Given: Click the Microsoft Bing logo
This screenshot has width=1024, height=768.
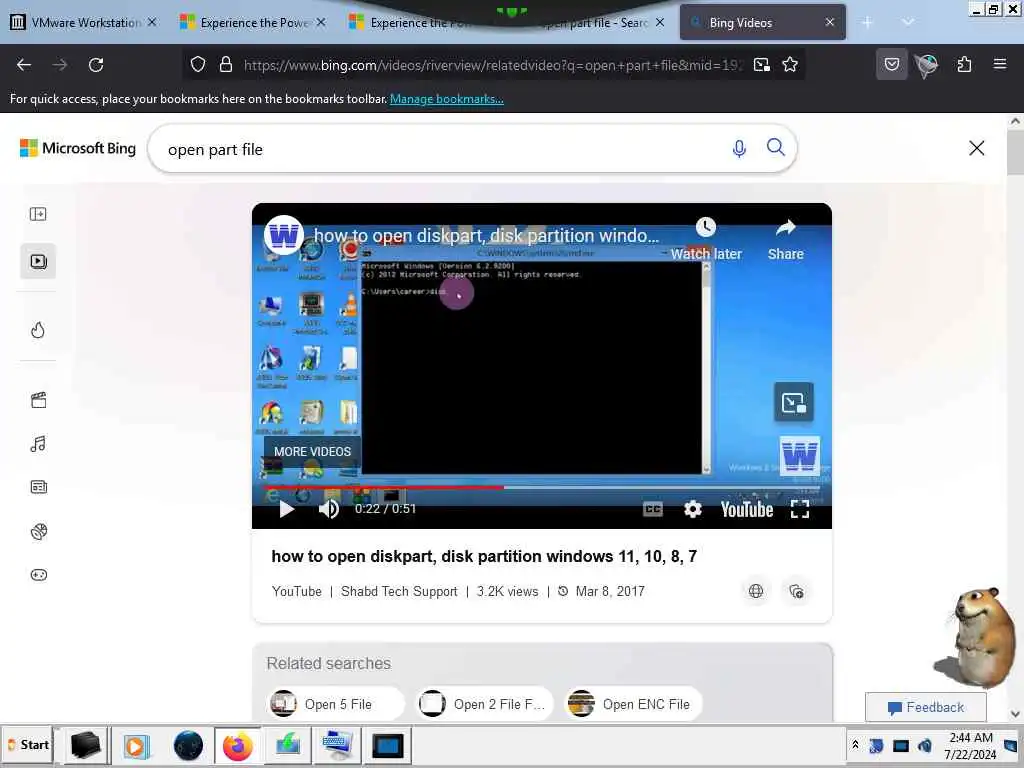Looking at the screenshot, I should point(78,148).
